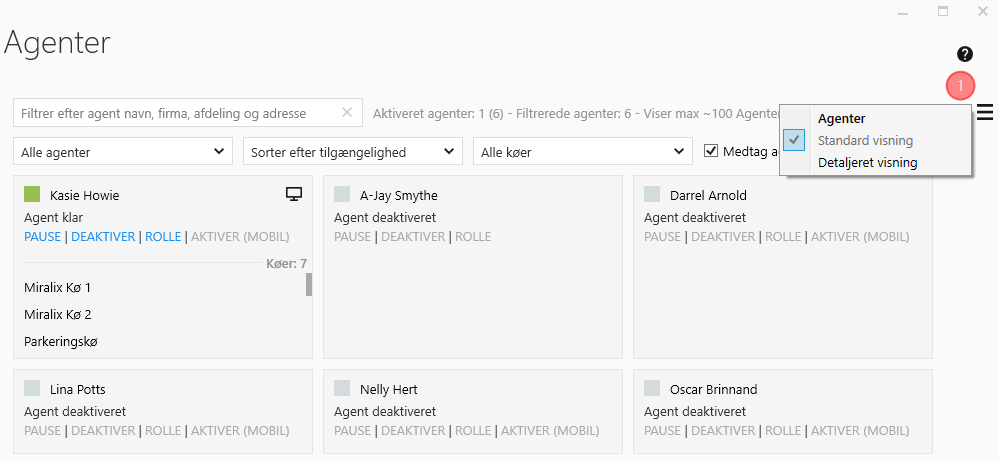The height and width of the screenshot is (461, 999).
Task: Click DEAKTIVER link for Kasie Howie
Action: pos(104,237)
